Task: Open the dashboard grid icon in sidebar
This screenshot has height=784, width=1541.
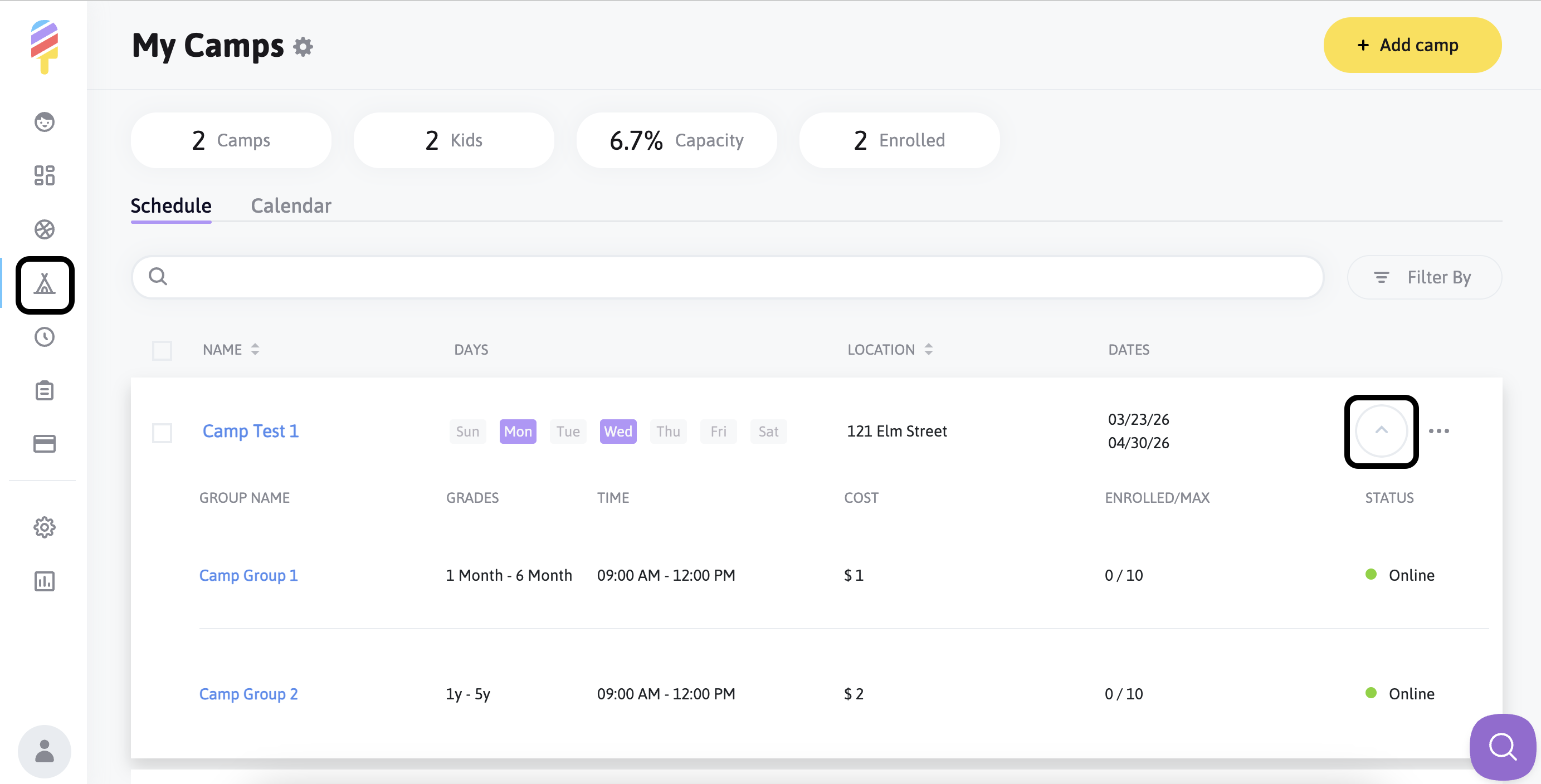Action: click(44, 176)
